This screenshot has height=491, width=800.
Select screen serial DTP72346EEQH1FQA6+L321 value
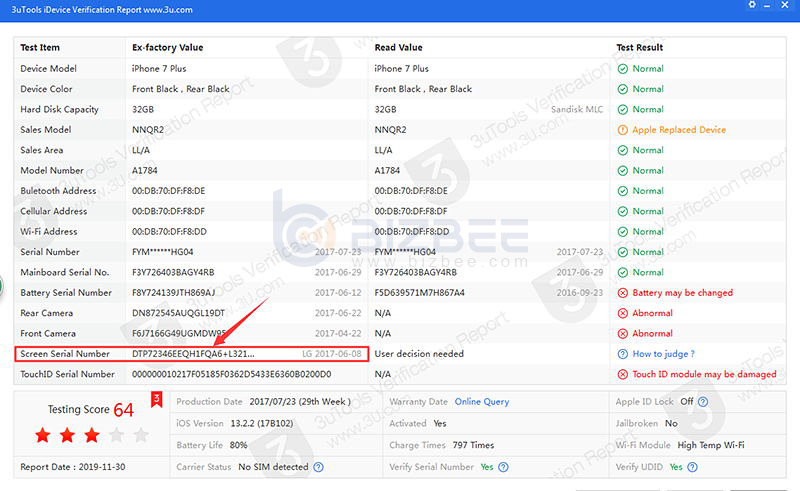pyautogui.click(x=193, y=354)
